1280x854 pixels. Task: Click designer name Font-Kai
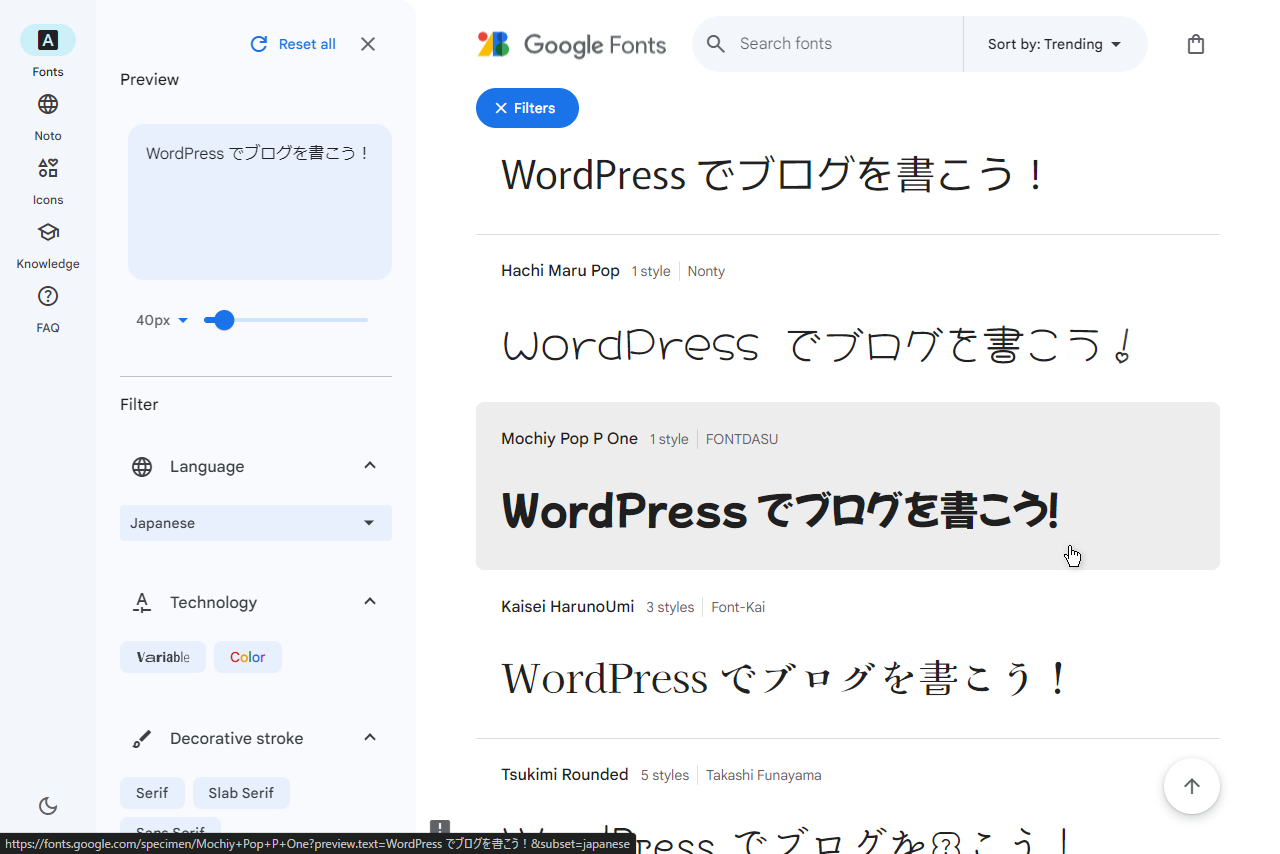tap(738, 607)
